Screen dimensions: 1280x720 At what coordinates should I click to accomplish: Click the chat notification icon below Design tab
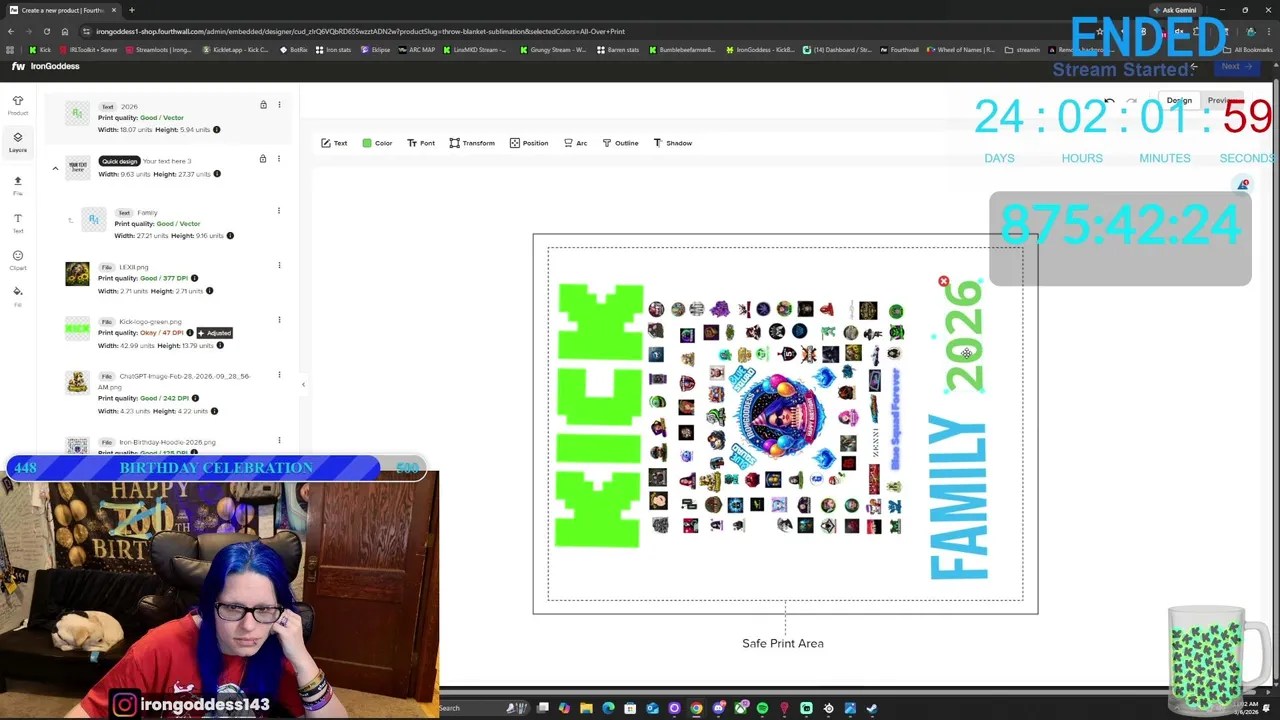(1243, 185)
